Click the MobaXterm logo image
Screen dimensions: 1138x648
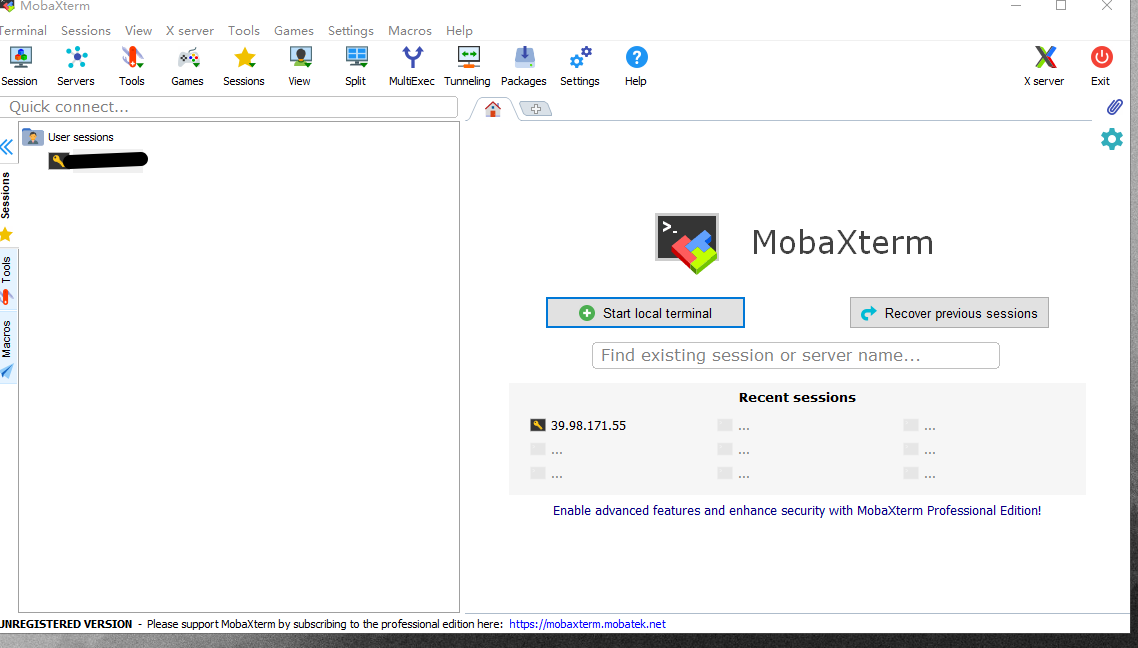click(x=687, y=243)
